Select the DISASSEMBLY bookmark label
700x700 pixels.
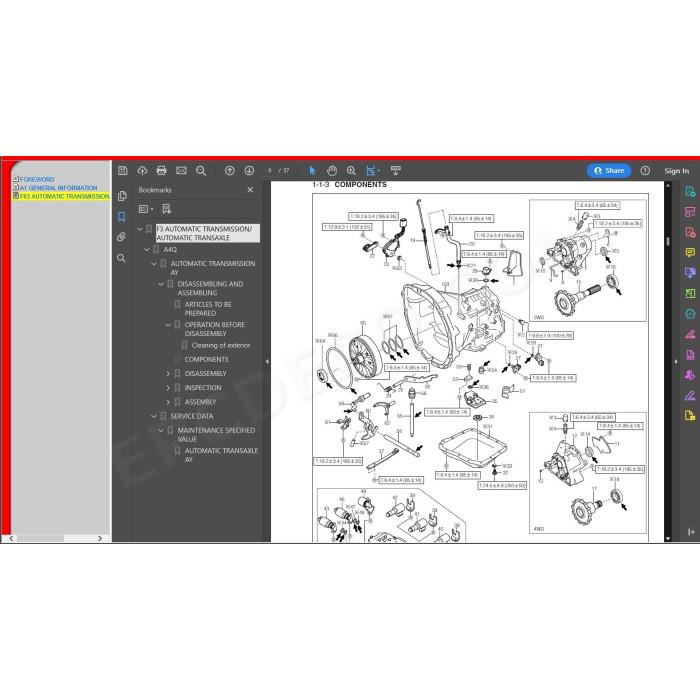(205, 373)
